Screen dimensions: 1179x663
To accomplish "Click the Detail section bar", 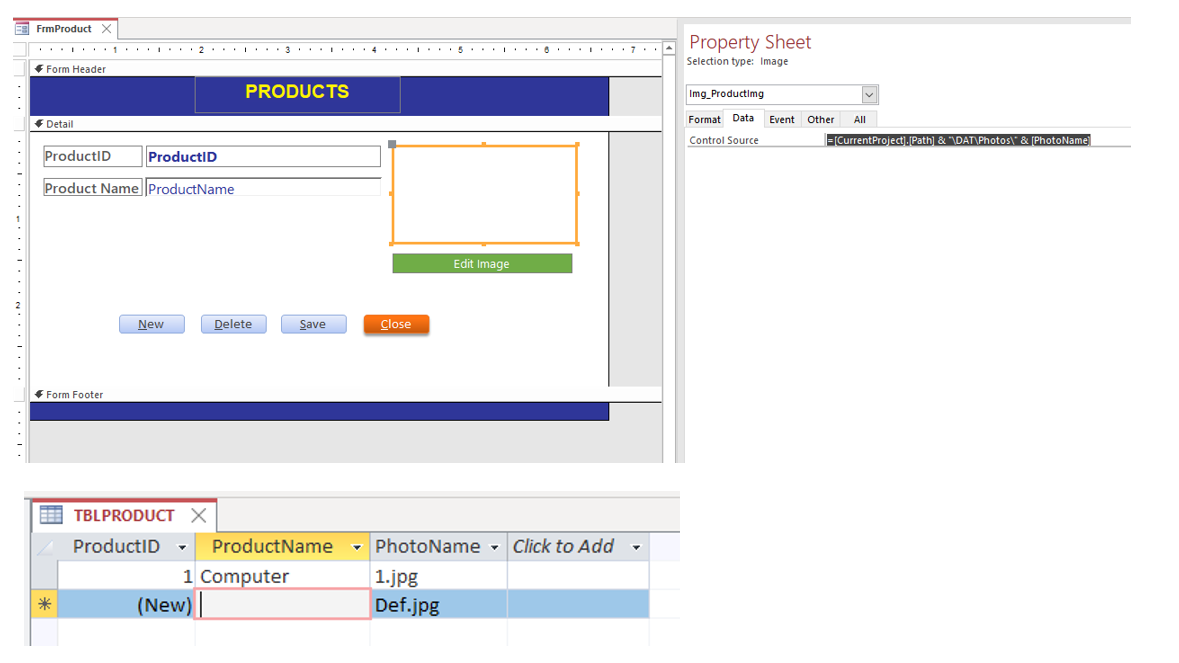I will click(346, 124).
